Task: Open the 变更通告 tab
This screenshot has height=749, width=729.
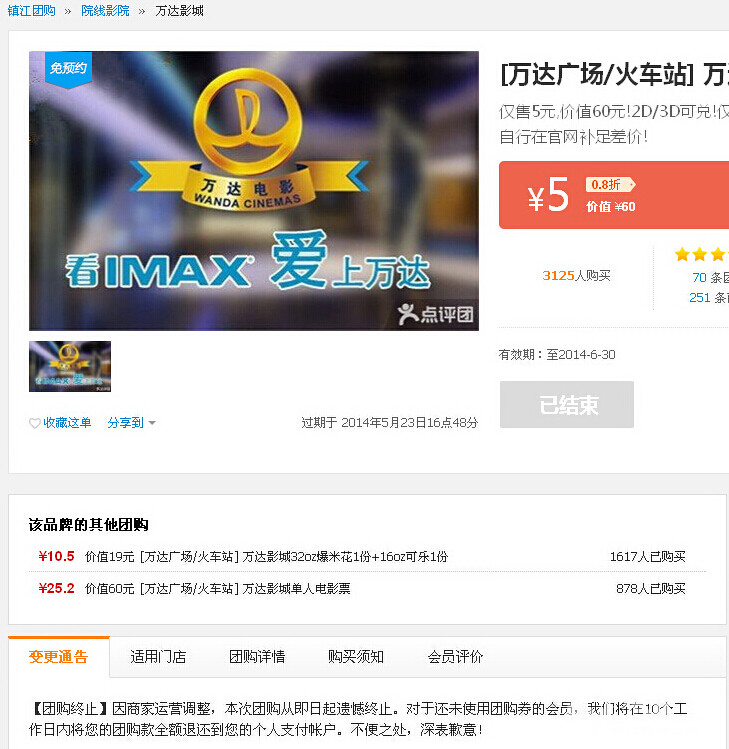Action: 58,657
